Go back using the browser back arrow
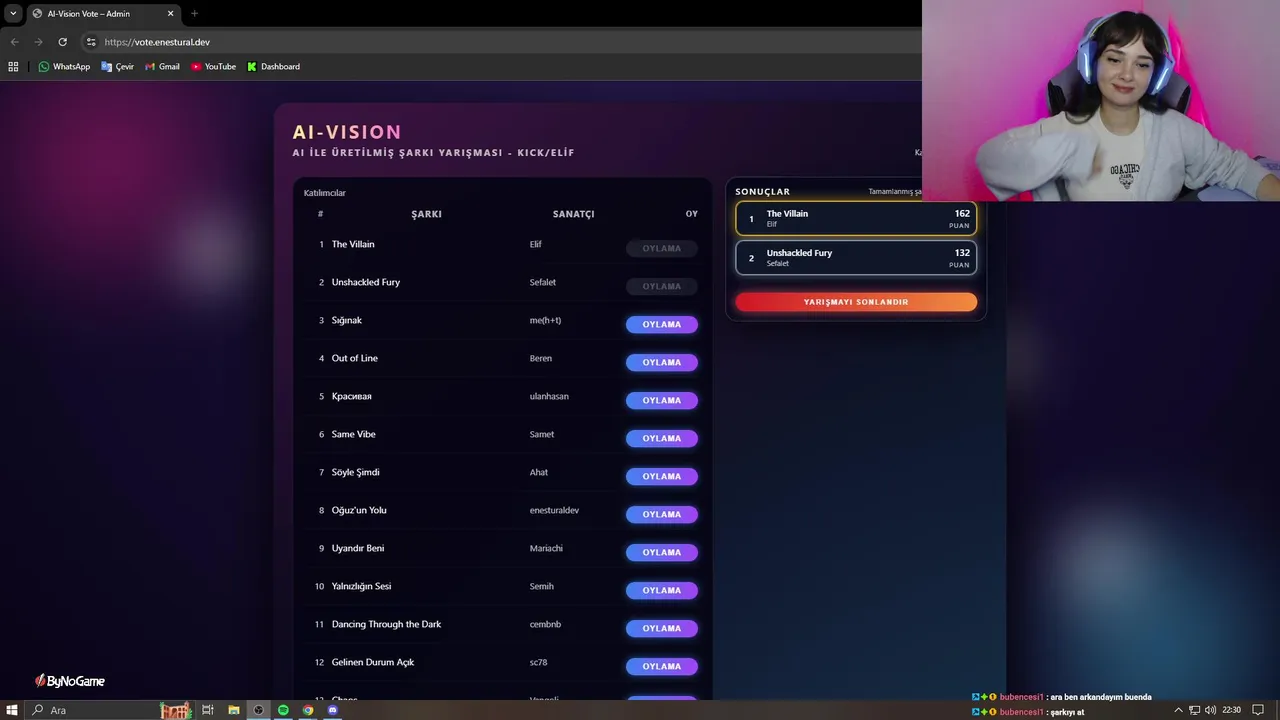Screen dimensions: 1280x720 click(x=14, y=42)
